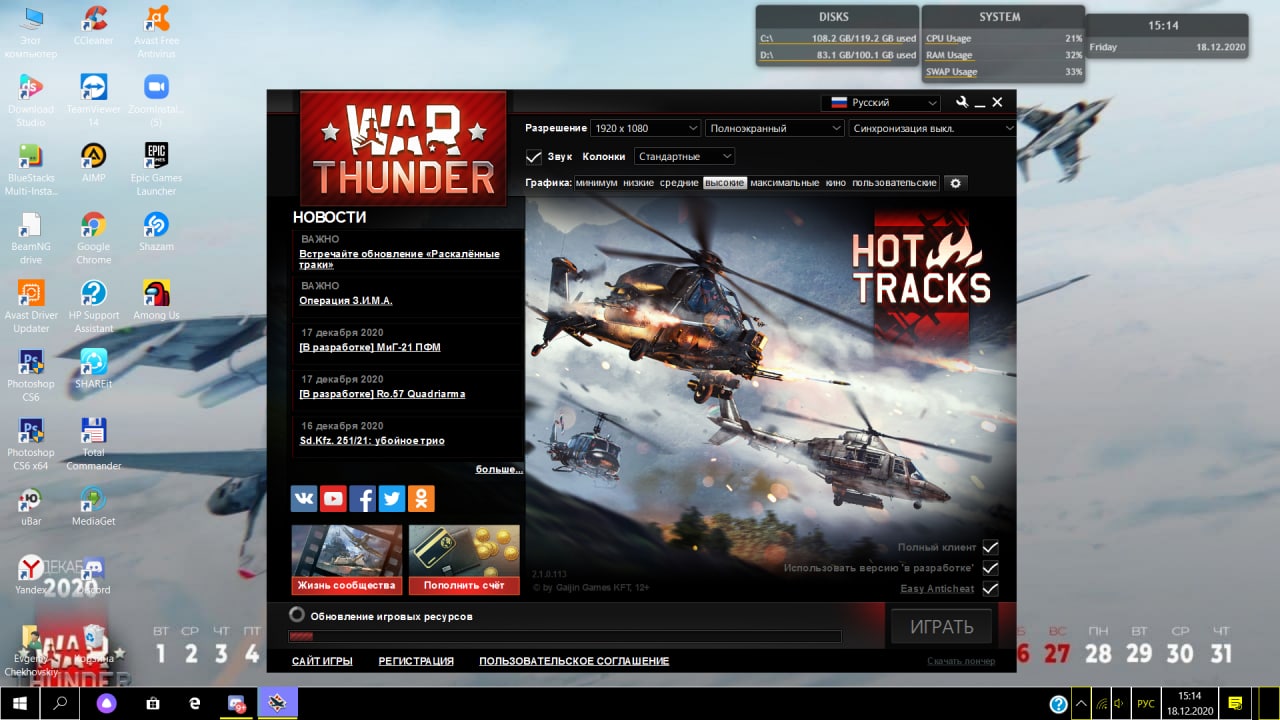Viewport: 1280px width, 720px height.
Task: Select кино graphics preset
Action: coord(835,183)
